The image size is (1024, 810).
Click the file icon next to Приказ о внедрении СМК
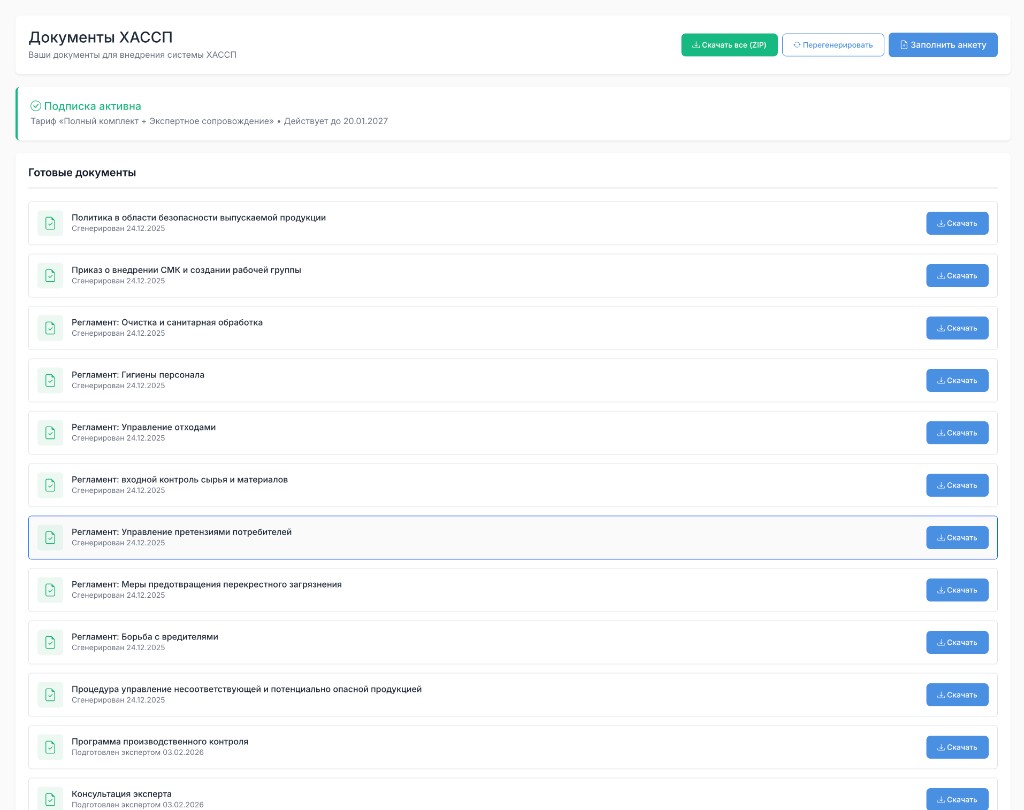coord(50,276)
